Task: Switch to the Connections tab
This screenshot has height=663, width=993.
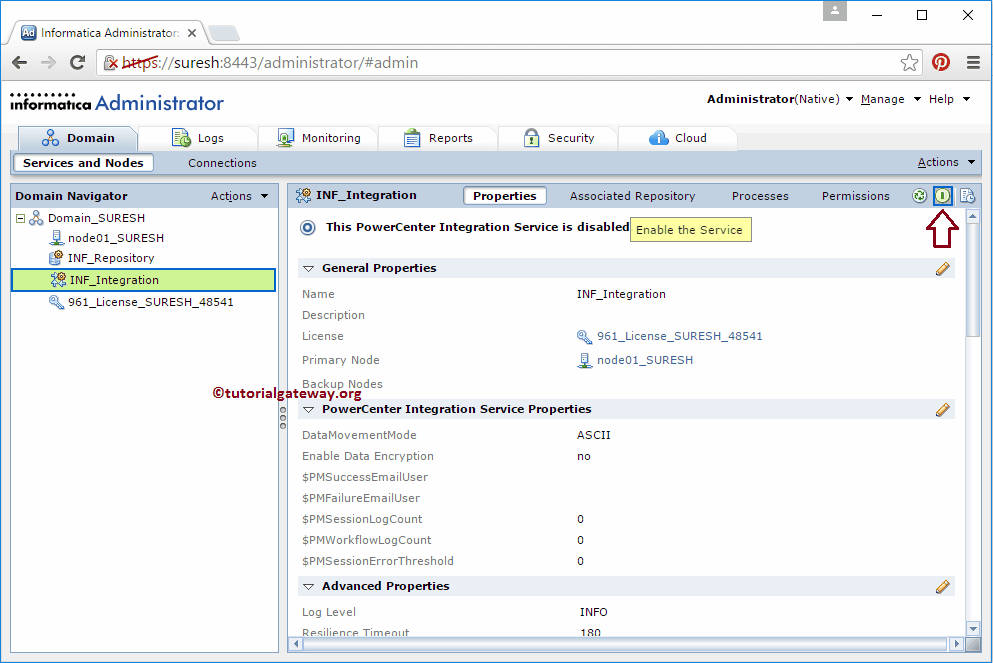Action: [x=221, y=162]
